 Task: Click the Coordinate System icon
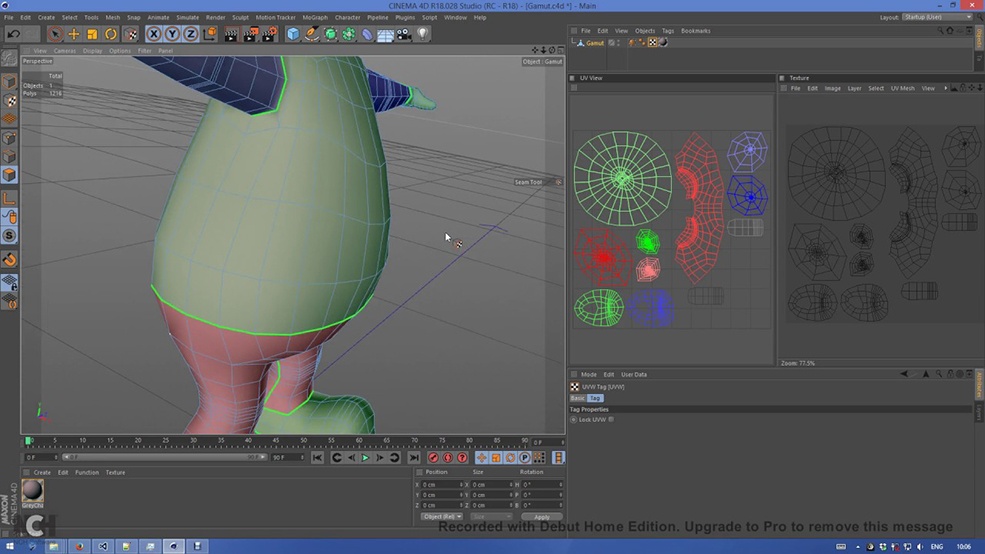point(210,34)
